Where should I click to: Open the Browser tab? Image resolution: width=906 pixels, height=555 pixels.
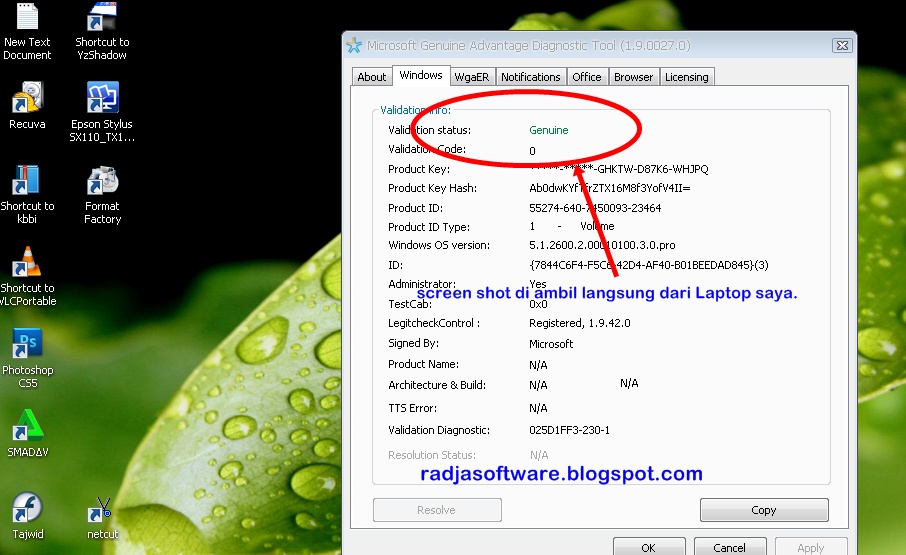click(633, 77)
